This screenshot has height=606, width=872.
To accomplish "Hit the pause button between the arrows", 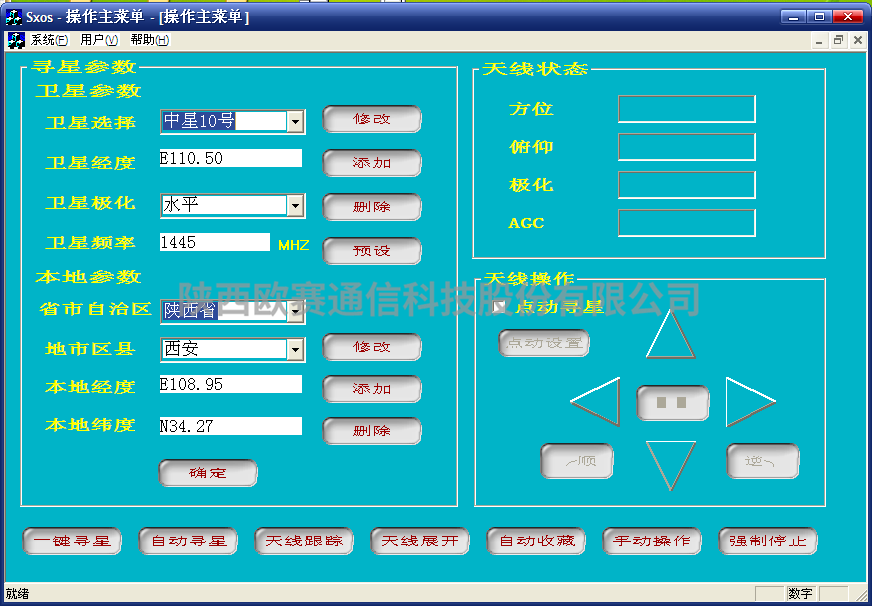I will 673,403.
